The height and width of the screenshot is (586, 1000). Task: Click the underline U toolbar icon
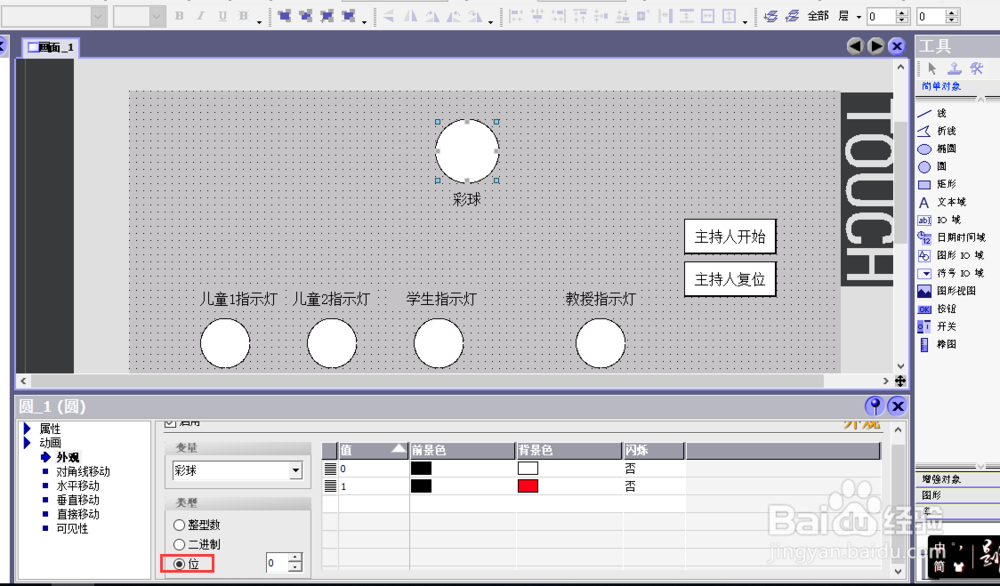click(223, 16)
